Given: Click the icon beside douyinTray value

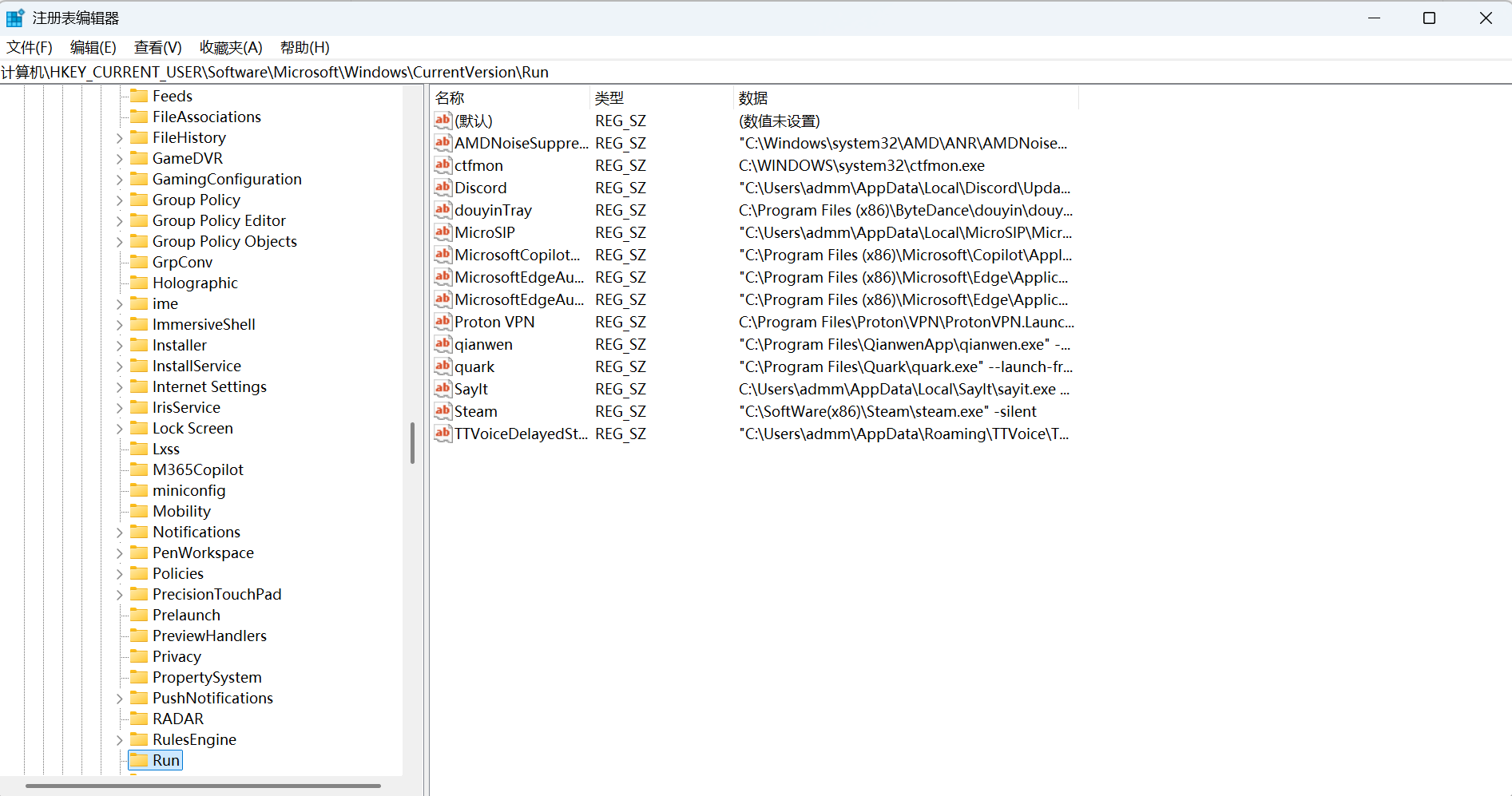Looking at the screenshot, I should tap(443, 209).
